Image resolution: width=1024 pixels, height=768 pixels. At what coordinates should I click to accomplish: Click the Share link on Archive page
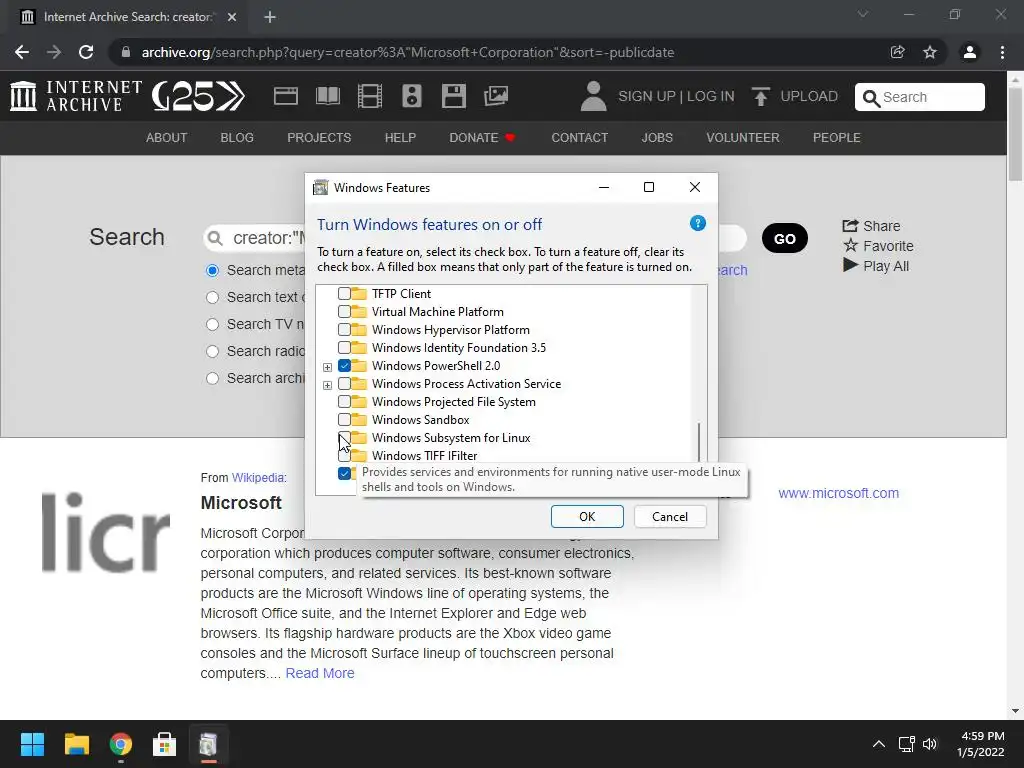(871, 226)
